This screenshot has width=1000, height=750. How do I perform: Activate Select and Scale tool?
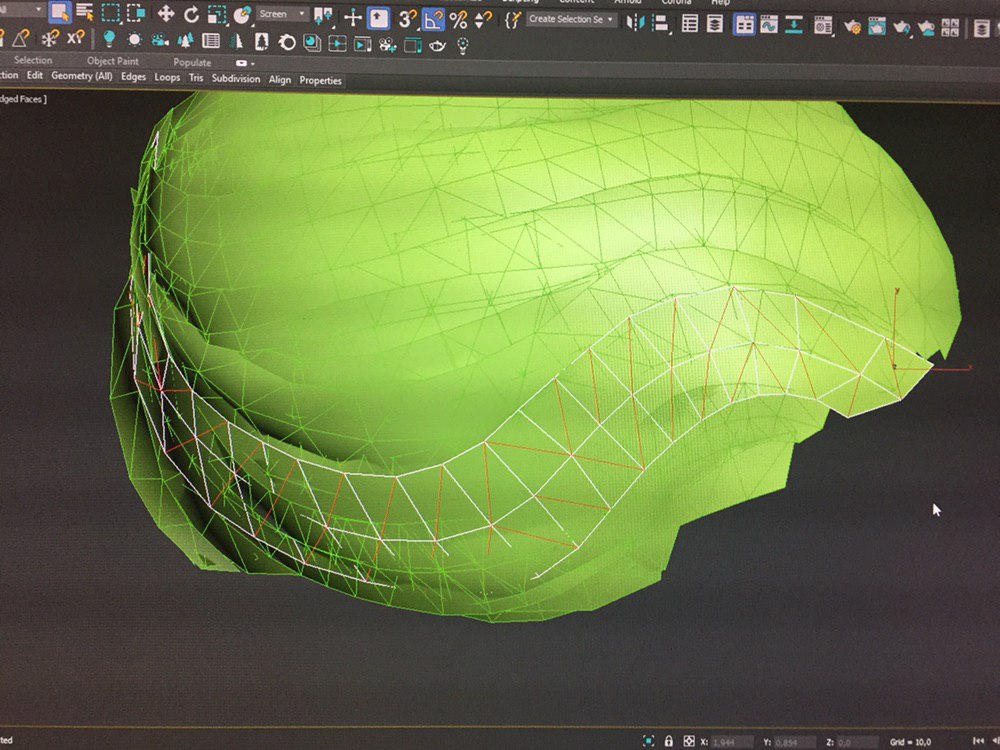(217, 14)
